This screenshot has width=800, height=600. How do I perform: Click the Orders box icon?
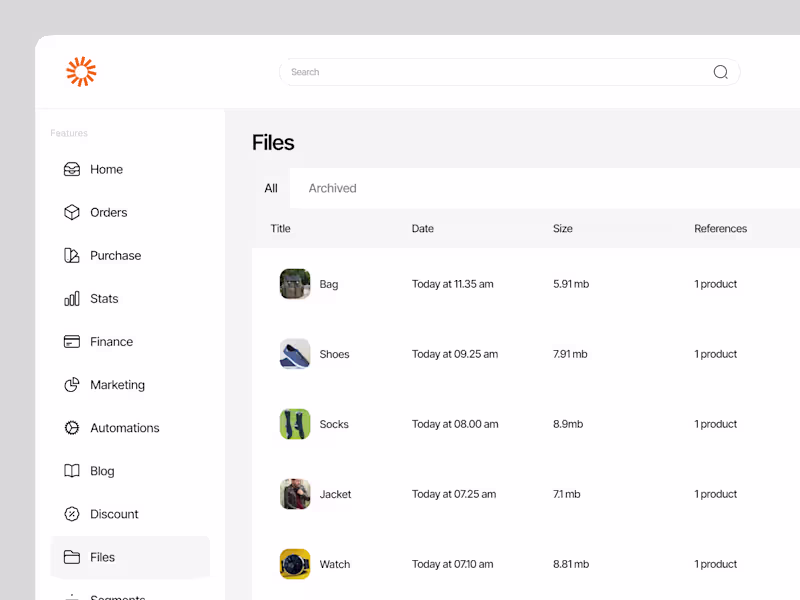pyautogui.click(x=72, y=212)
